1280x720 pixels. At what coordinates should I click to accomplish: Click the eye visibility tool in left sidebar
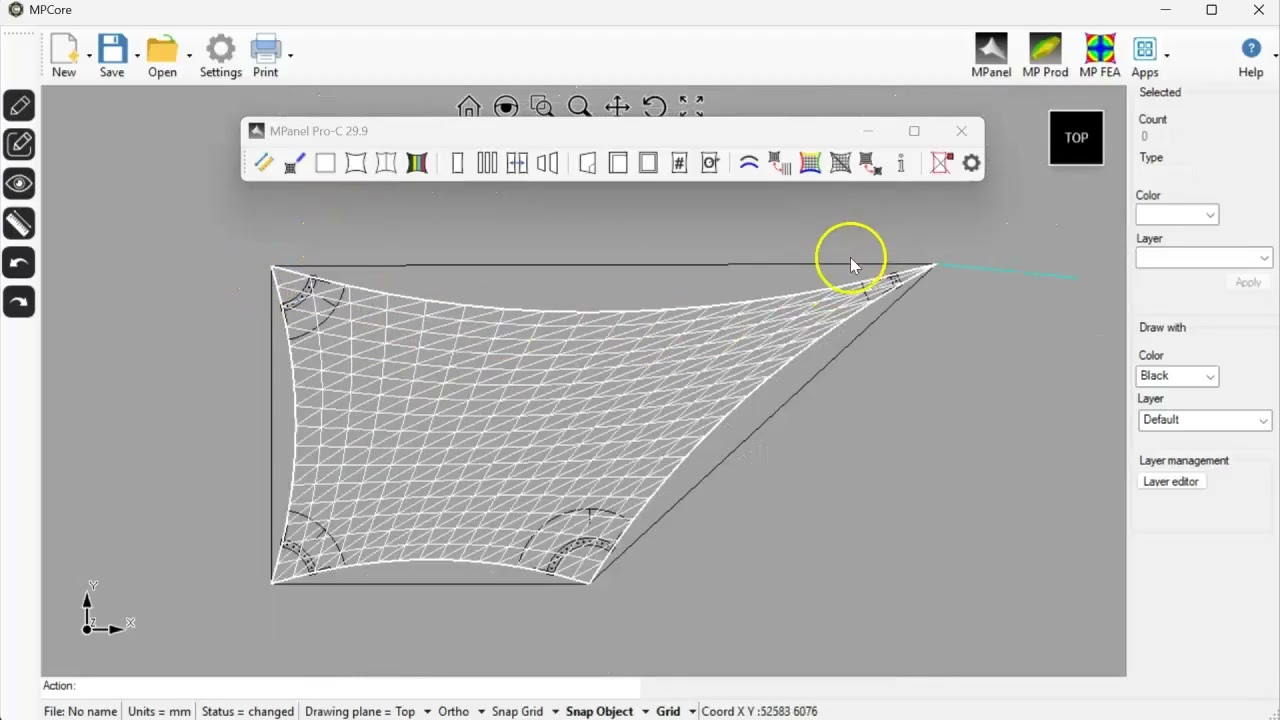pyautogui.click(x=20, y=184)
